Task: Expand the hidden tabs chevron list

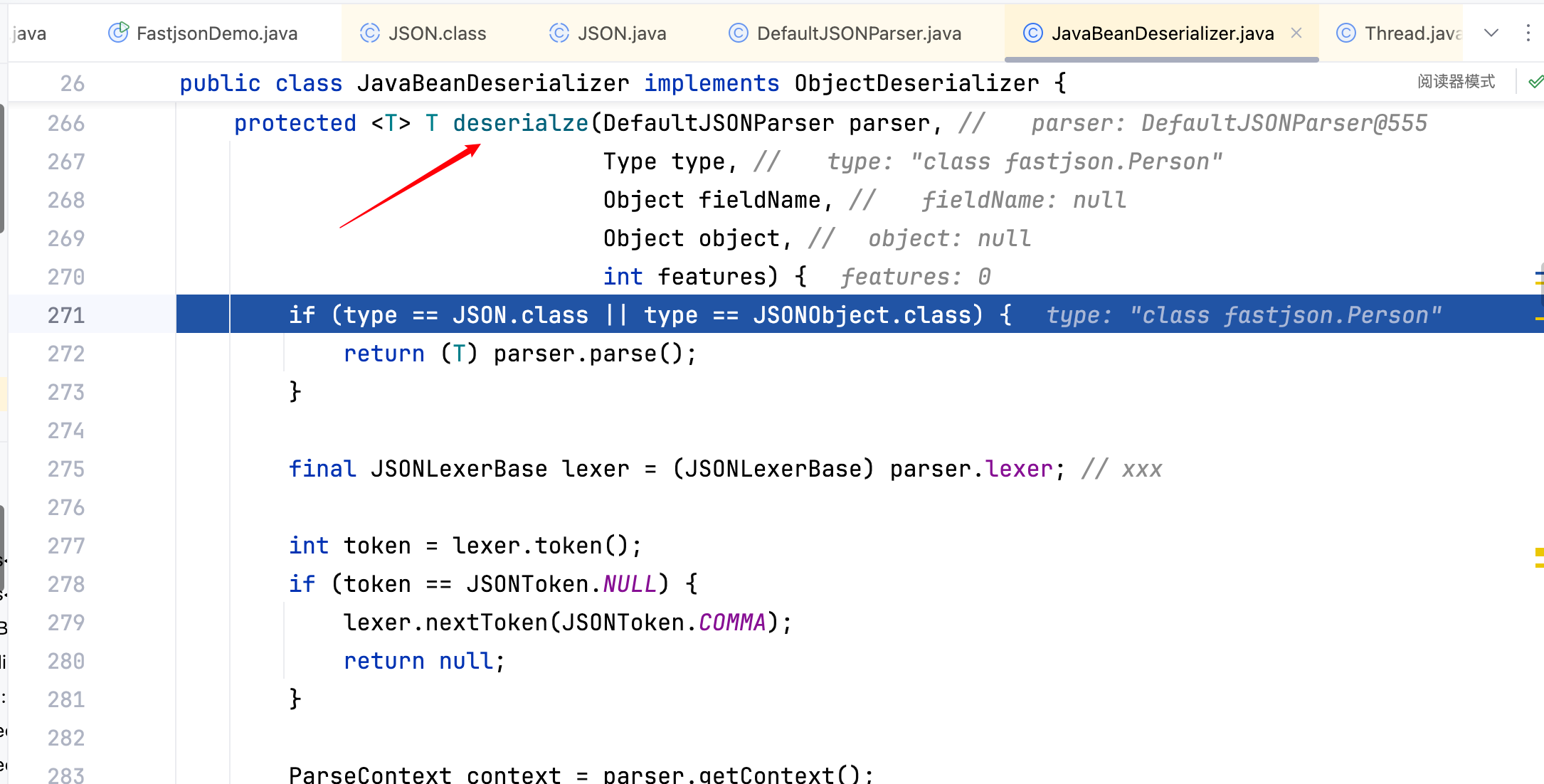Action: (x=1491, y=33)
